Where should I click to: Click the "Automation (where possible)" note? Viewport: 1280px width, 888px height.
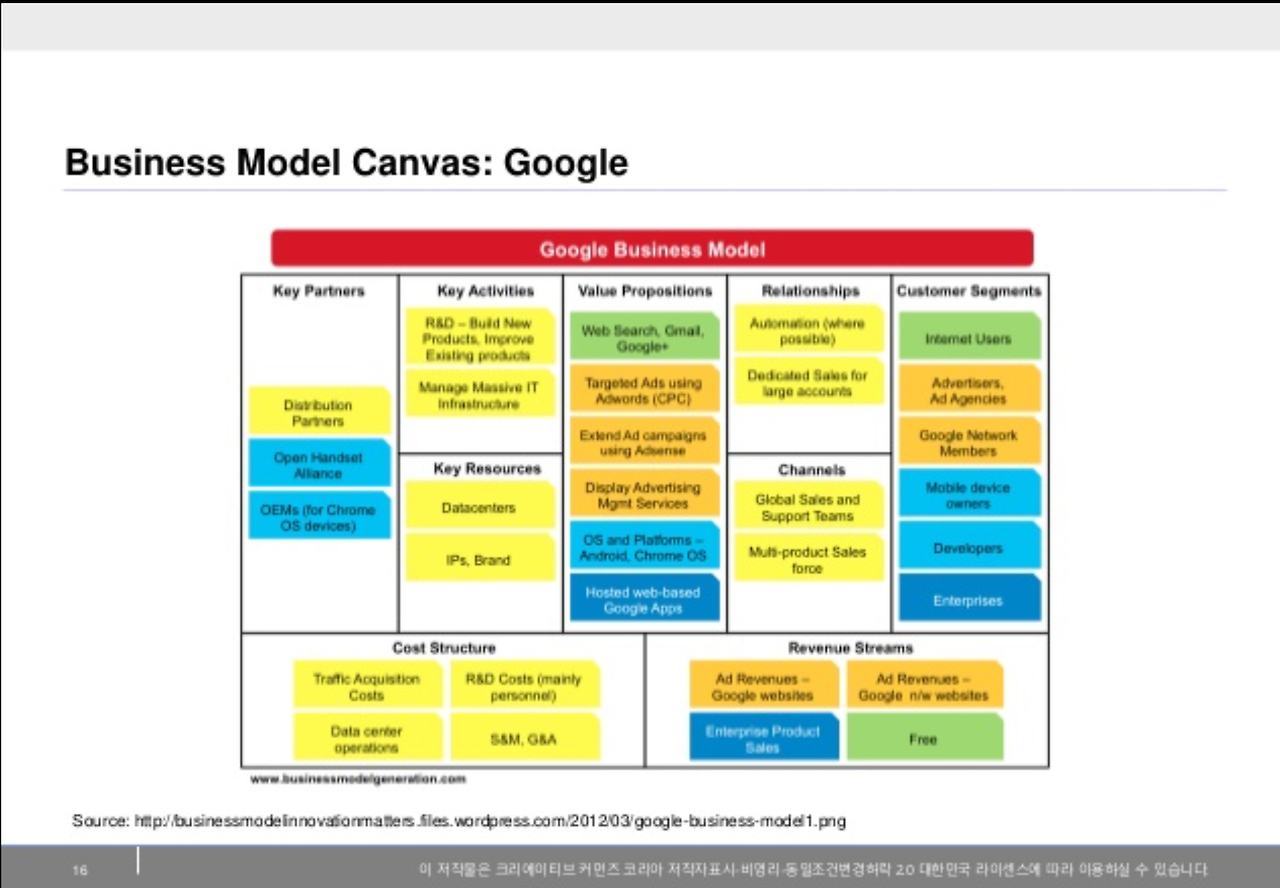pos(809,330)
